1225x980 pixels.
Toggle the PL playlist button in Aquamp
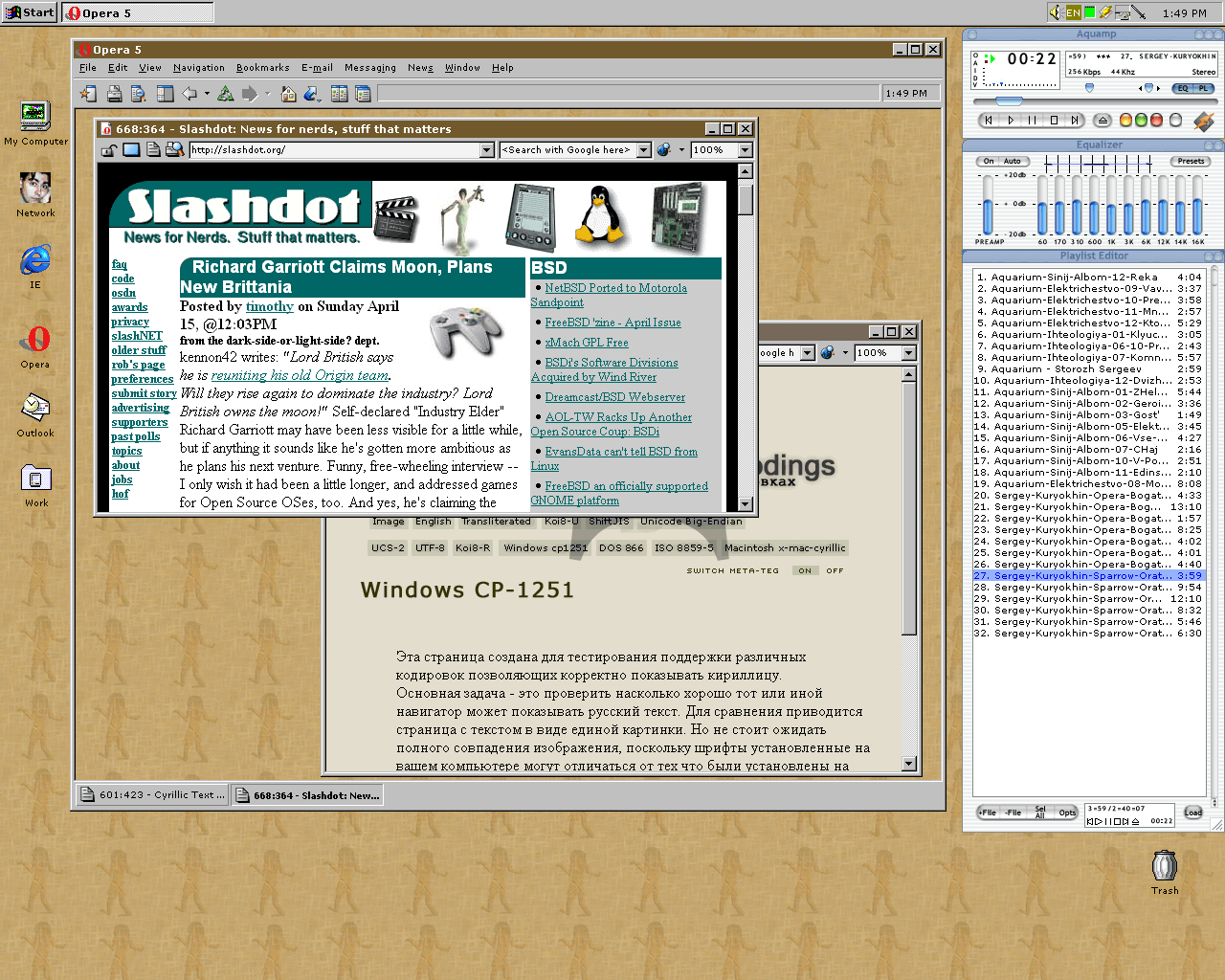point(1204,88)
